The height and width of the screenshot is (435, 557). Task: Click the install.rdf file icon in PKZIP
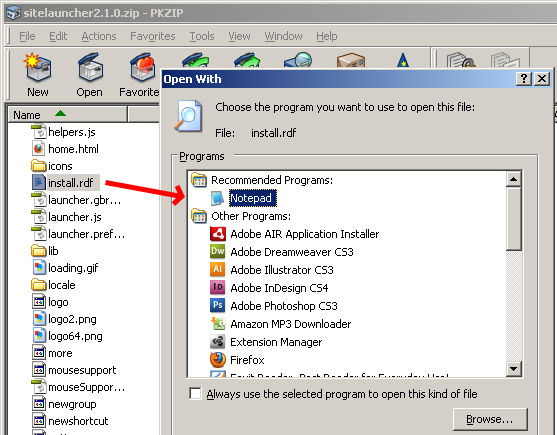point(39,183)
